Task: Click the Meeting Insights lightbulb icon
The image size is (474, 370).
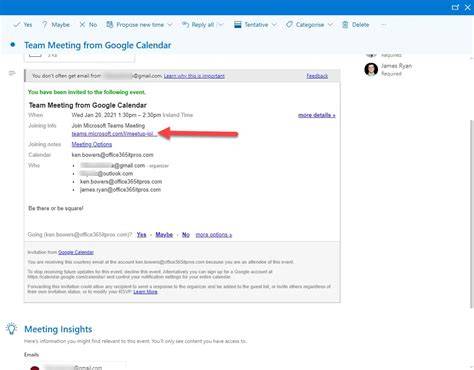Action: [x=11, y=329]
